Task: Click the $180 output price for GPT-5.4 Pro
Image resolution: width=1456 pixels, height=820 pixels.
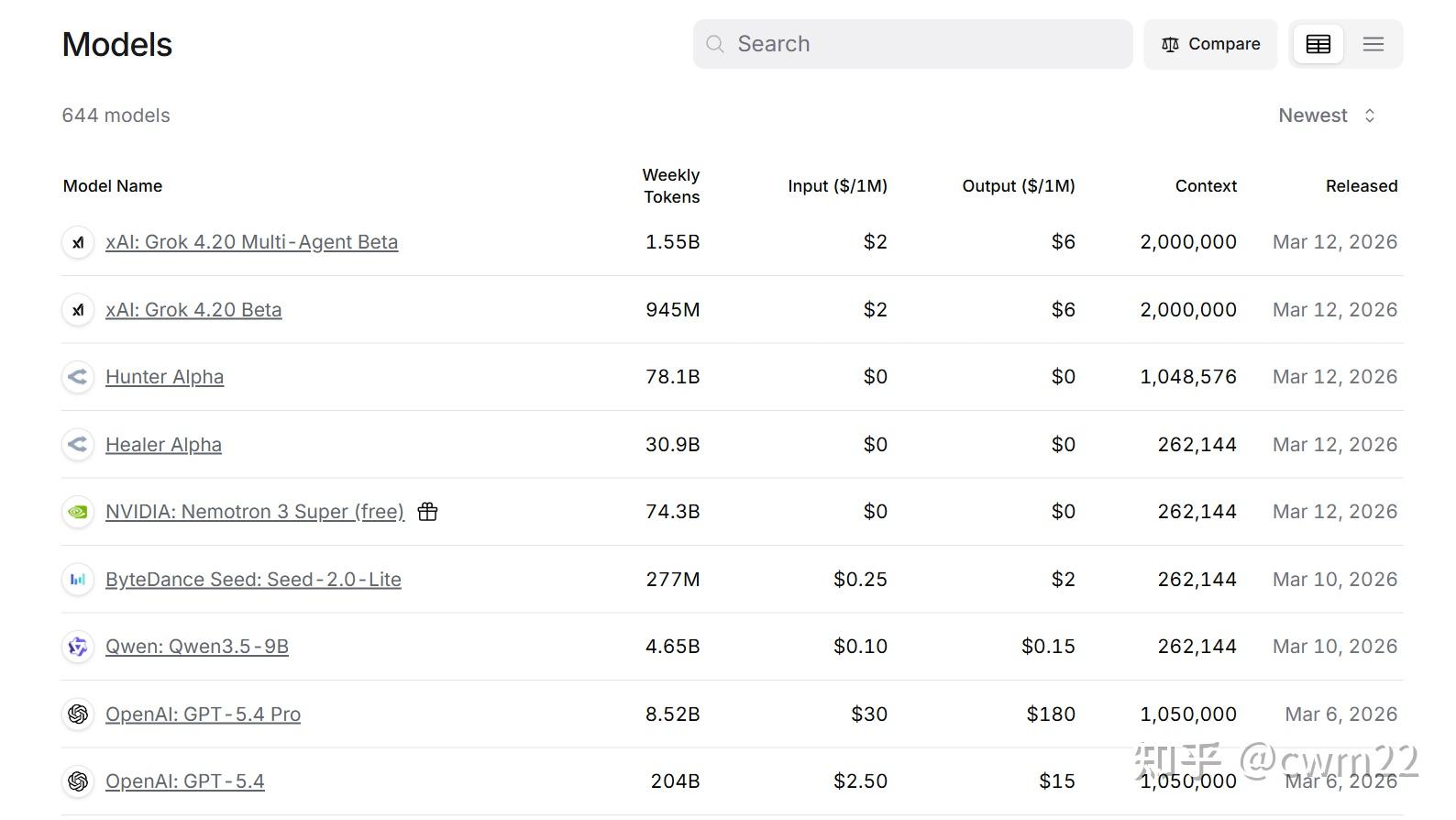Action: (1051, 715)
